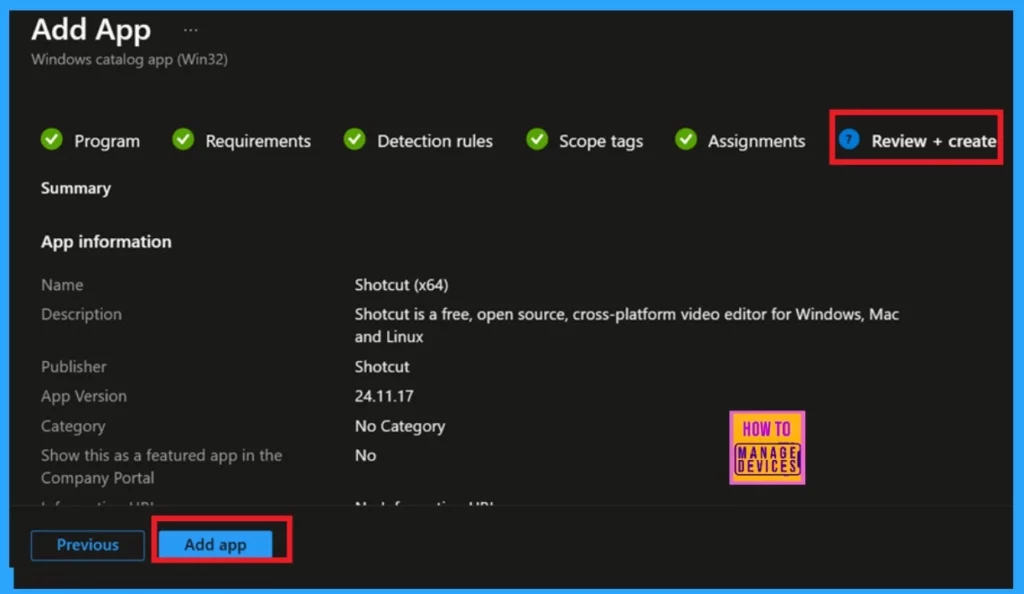Click the App Version field label
The height and width of the screenshot is (594, 1024).
coord(84,396)
